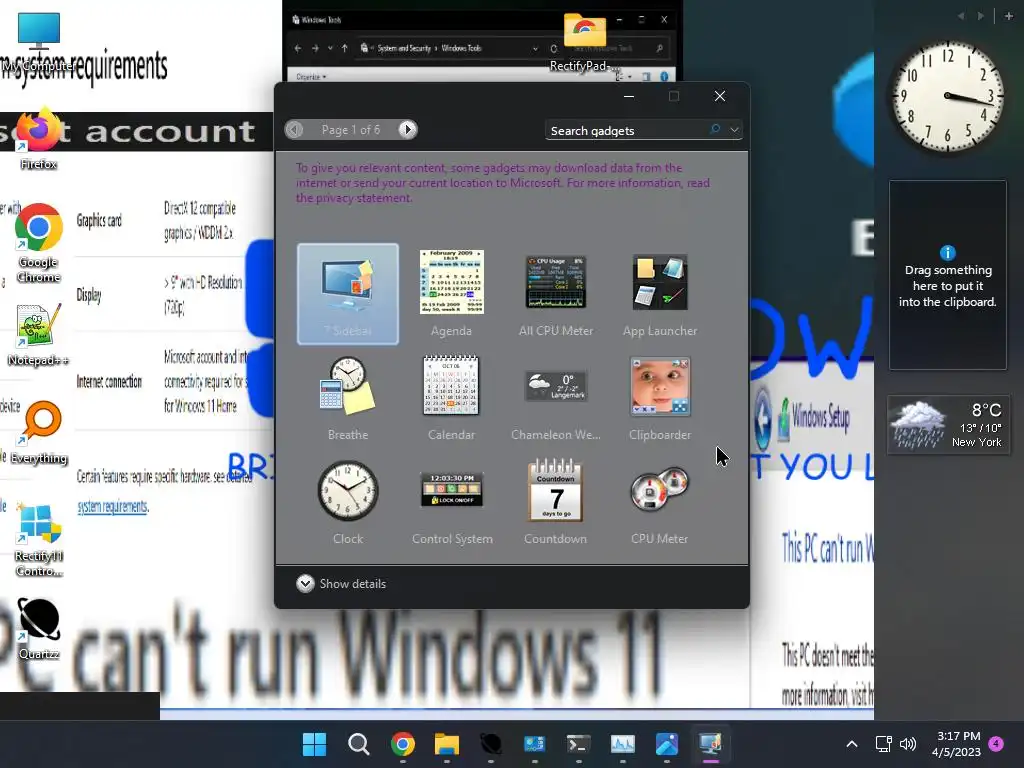Open taskbar Search
The width and height of the screenshot is (1024, 768).
click(x=359, y=744)
